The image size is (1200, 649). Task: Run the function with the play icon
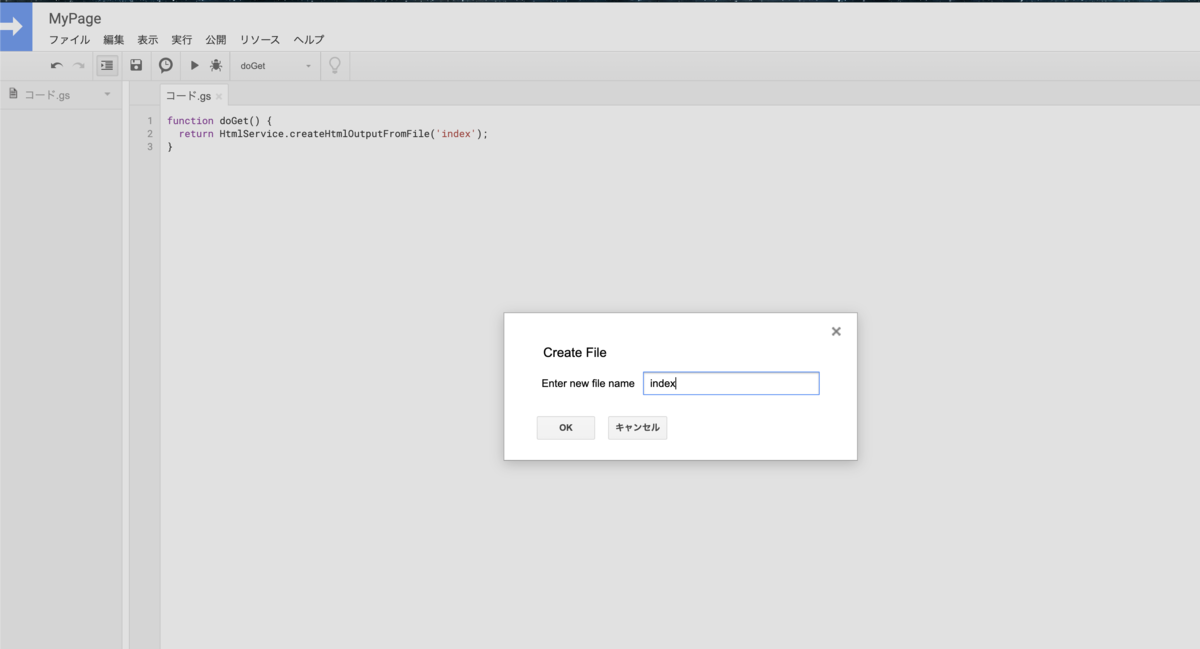click(x=195, y=66)
